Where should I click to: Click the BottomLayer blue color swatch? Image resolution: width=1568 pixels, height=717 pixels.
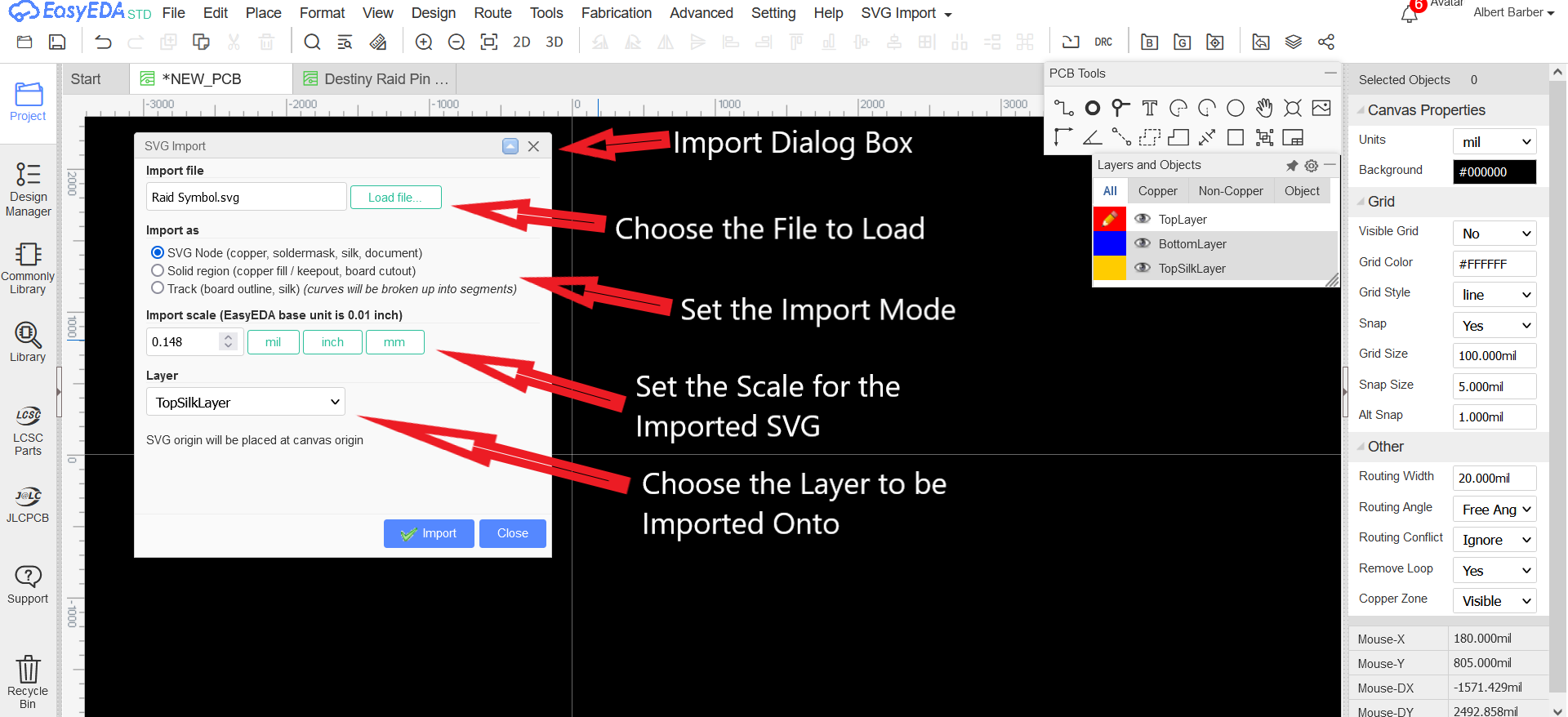point(1110,243)
